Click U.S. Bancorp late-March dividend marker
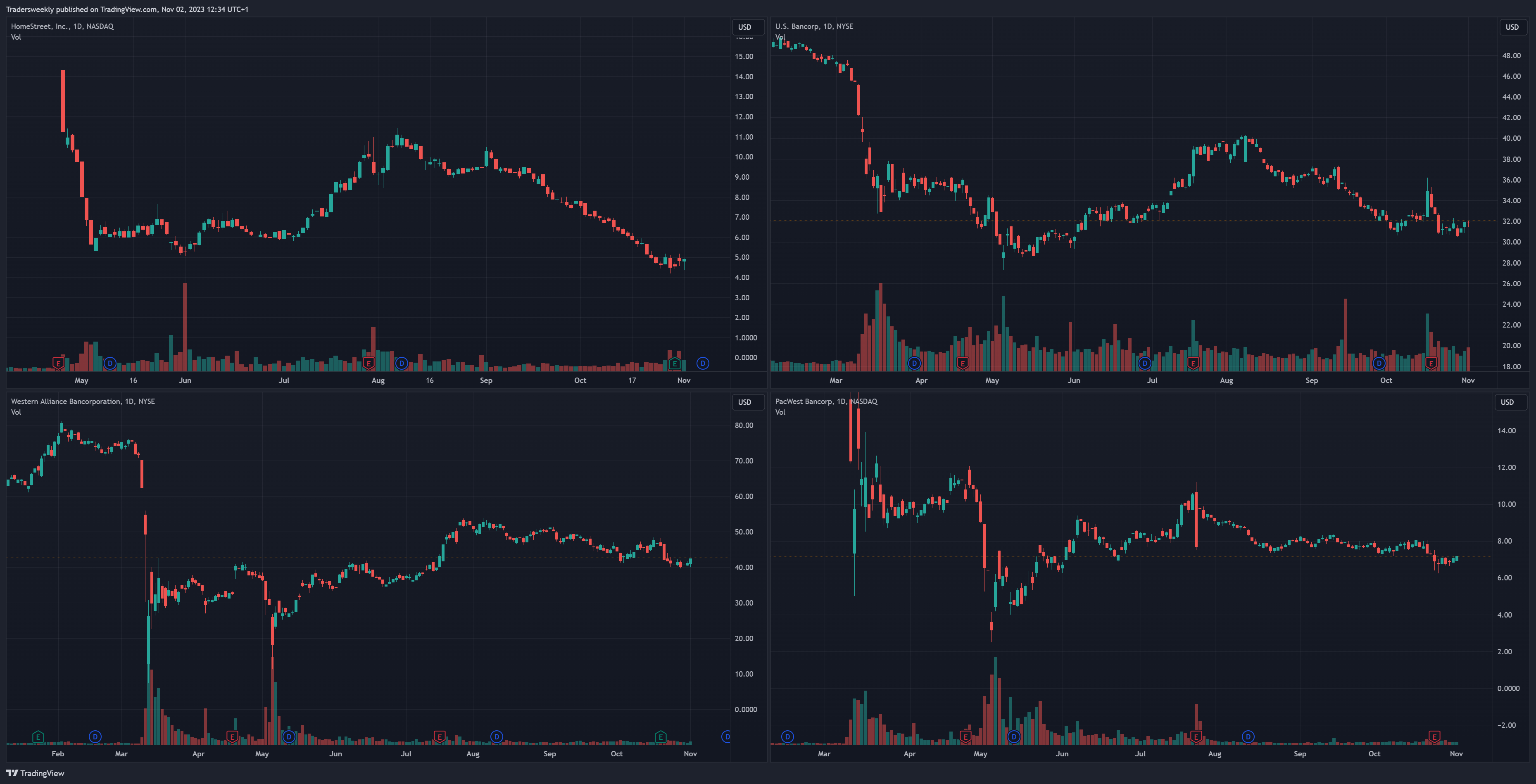Viewport: 1536px width, 784px height. tap(914, 363)
